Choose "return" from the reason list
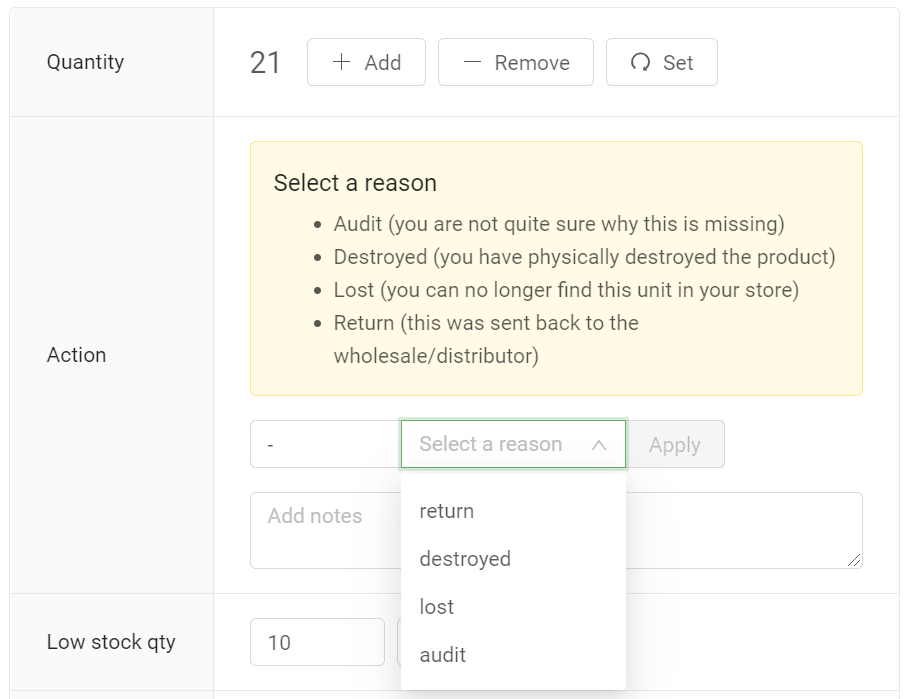Image resolution: width=905 pixels, height=699 pixels. point(447,511)
